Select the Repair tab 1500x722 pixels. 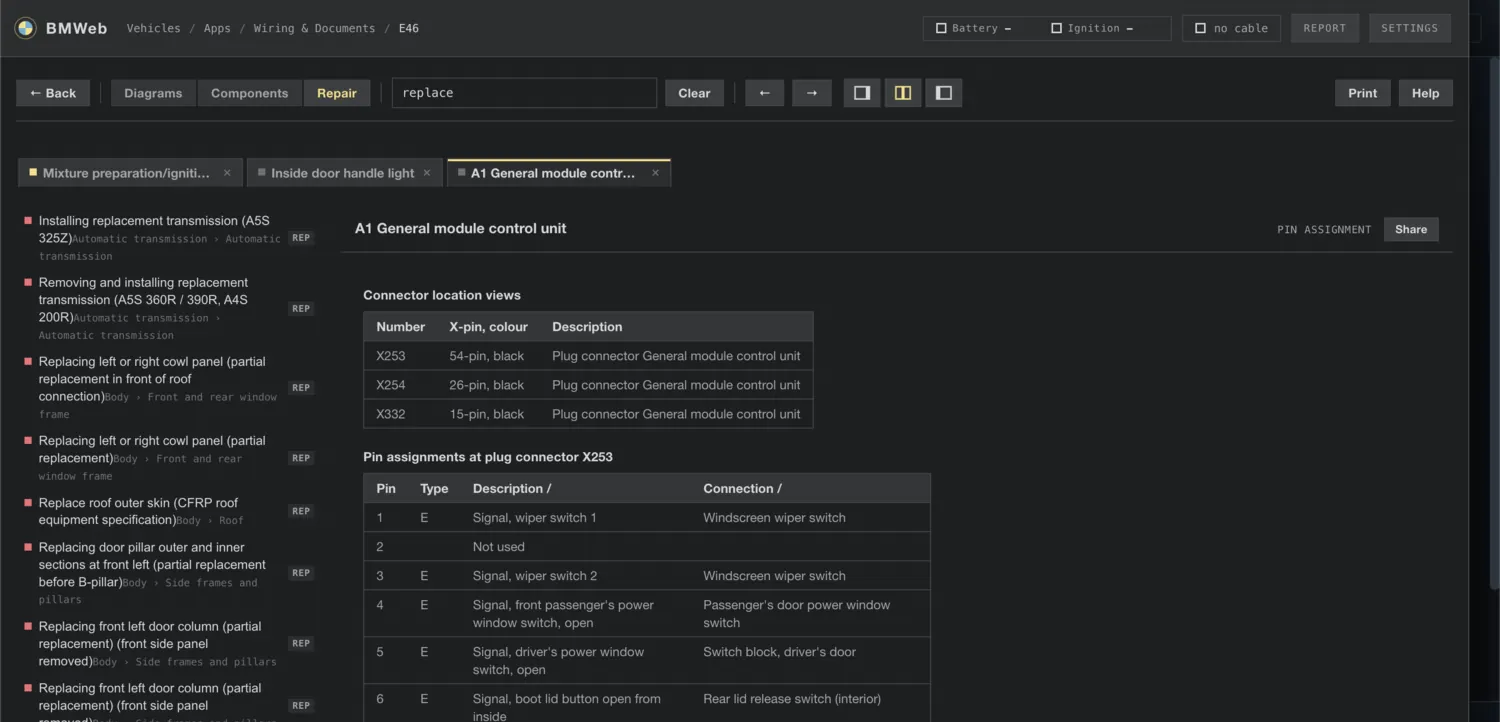coord(337,93)
